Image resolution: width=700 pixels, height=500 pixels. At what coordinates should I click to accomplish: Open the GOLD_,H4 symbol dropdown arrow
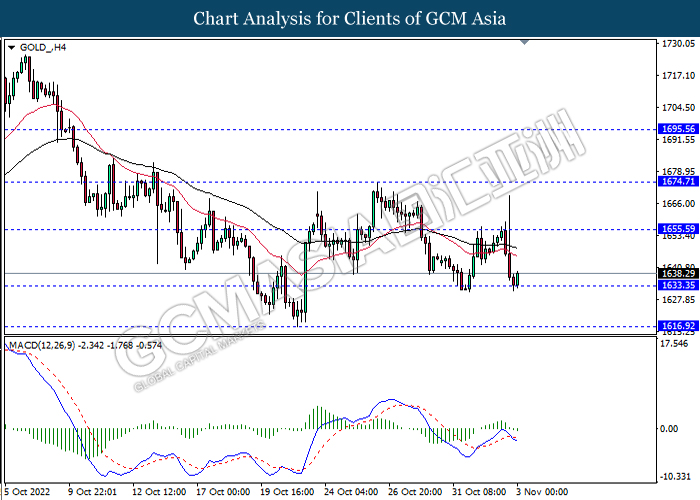pos(12,47)
